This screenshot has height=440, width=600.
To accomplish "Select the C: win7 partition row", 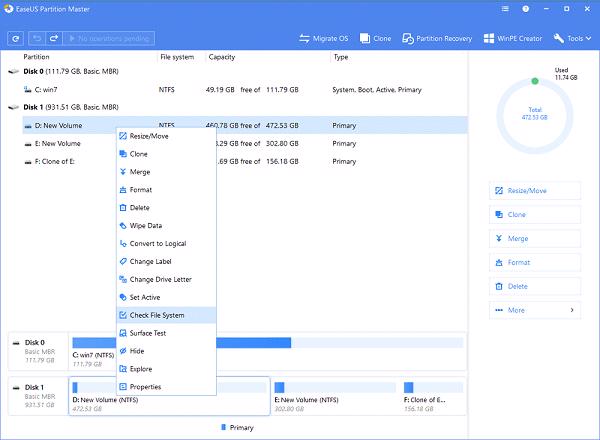I will point(46,89).
